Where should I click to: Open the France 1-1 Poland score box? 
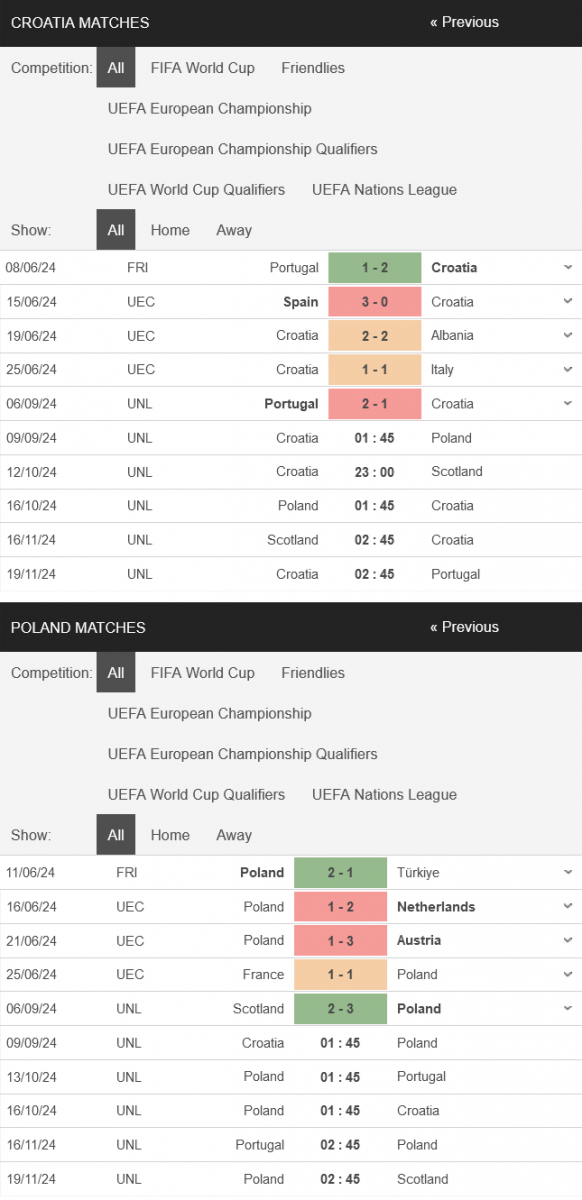click(x=340, y=975)
